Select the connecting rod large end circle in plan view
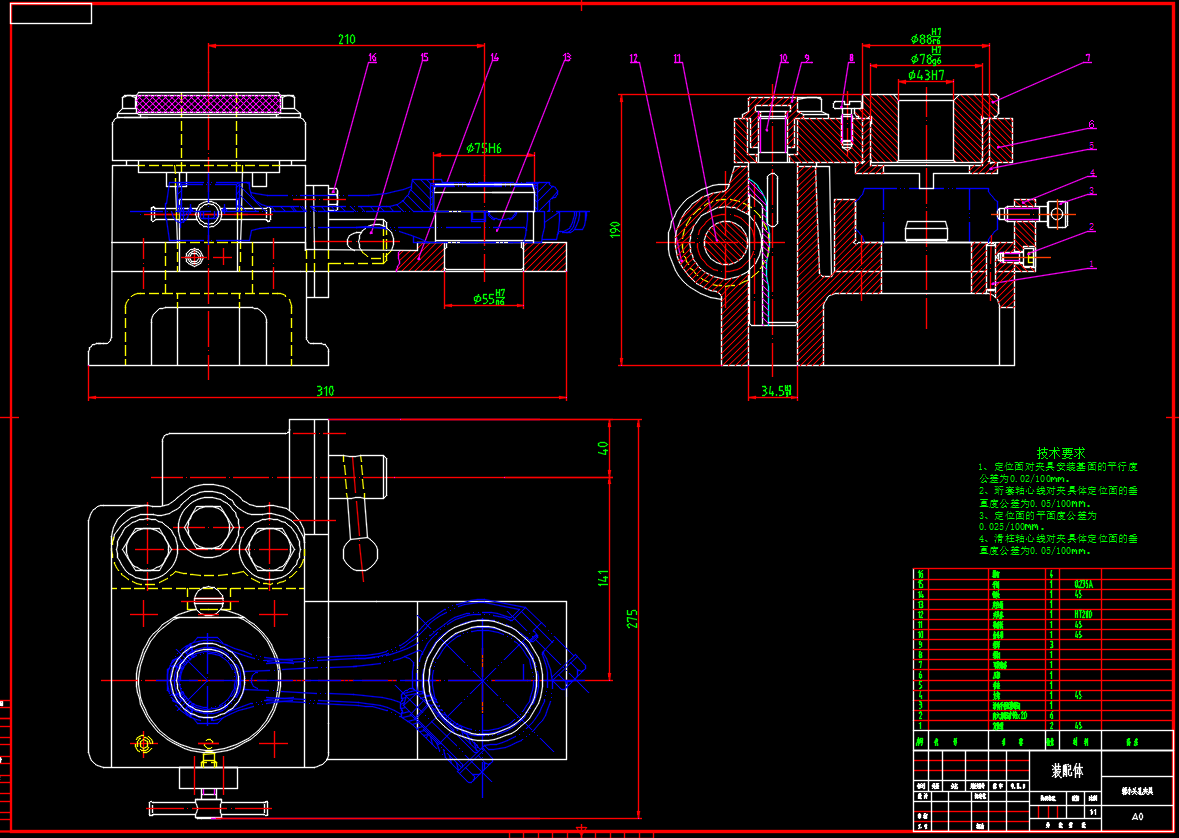The width and height of the screenshot is (1179, 838). point(483,681)
